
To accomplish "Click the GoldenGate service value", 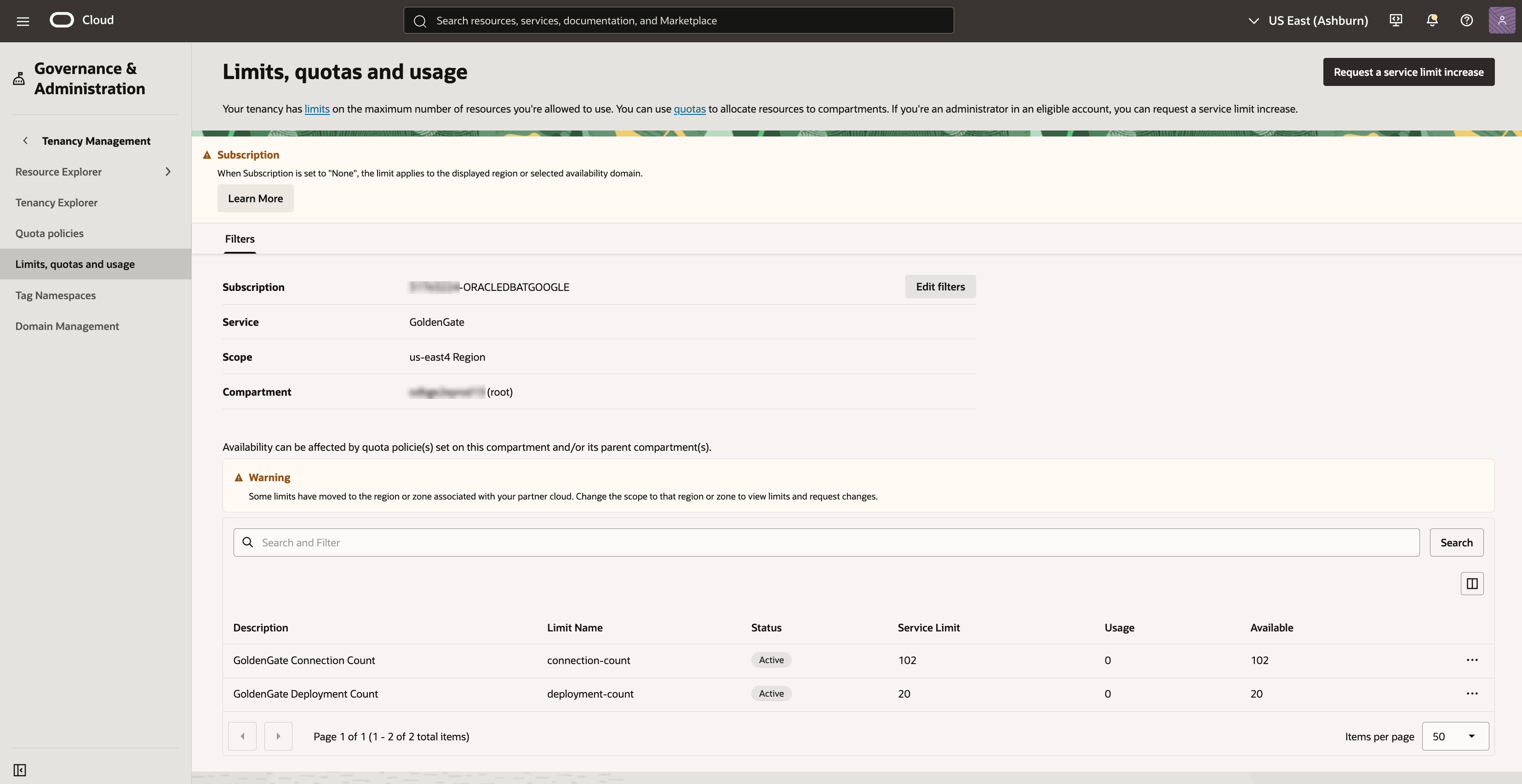I will point(437,322).
